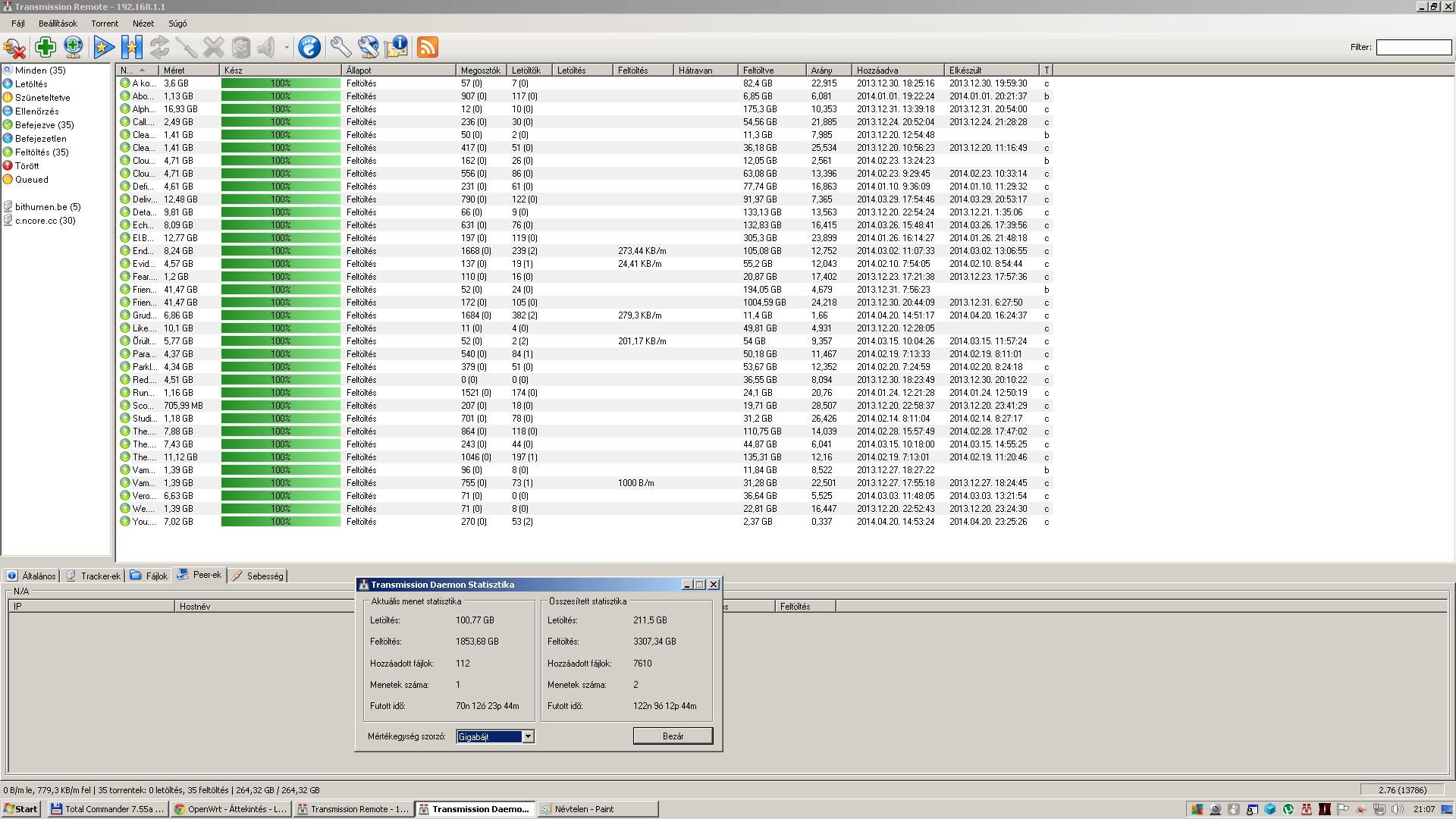Open the Fájl menu
The image size is (1456, 819).
tap(18, 24)
